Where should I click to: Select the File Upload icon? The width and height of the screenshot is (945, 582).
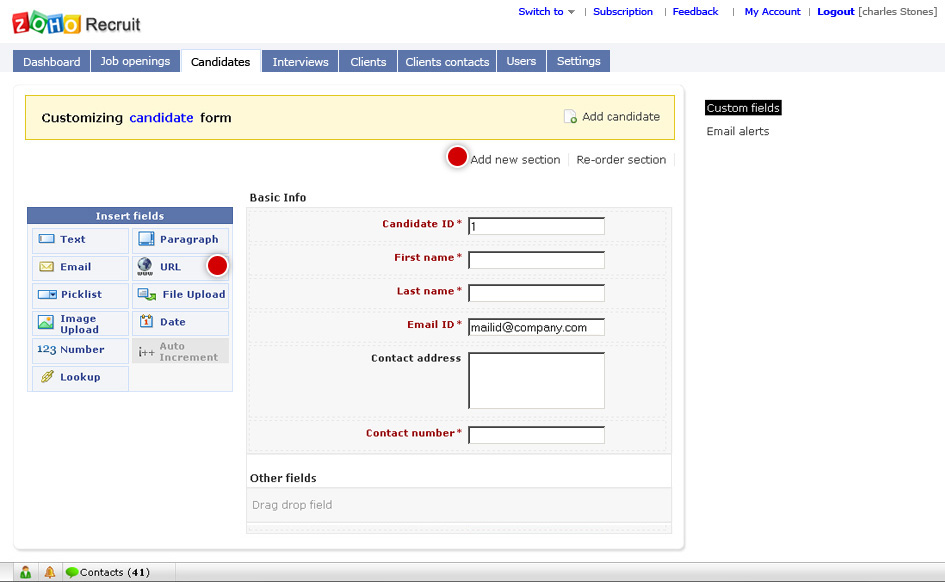[x=146, y=295]
